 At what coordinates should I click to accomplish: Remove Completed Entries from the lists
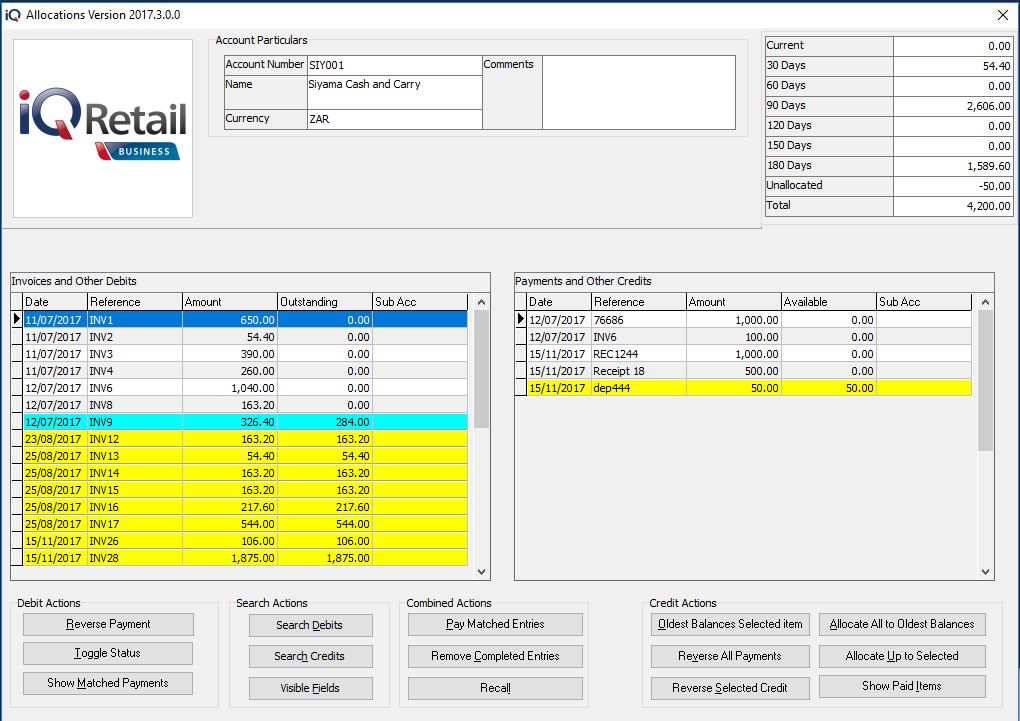tap(495, 656)
